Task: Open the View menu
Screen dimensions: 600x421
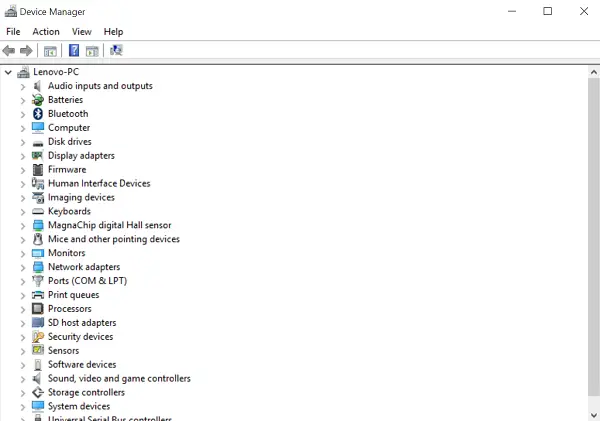Action: click(x=82, y=32)
